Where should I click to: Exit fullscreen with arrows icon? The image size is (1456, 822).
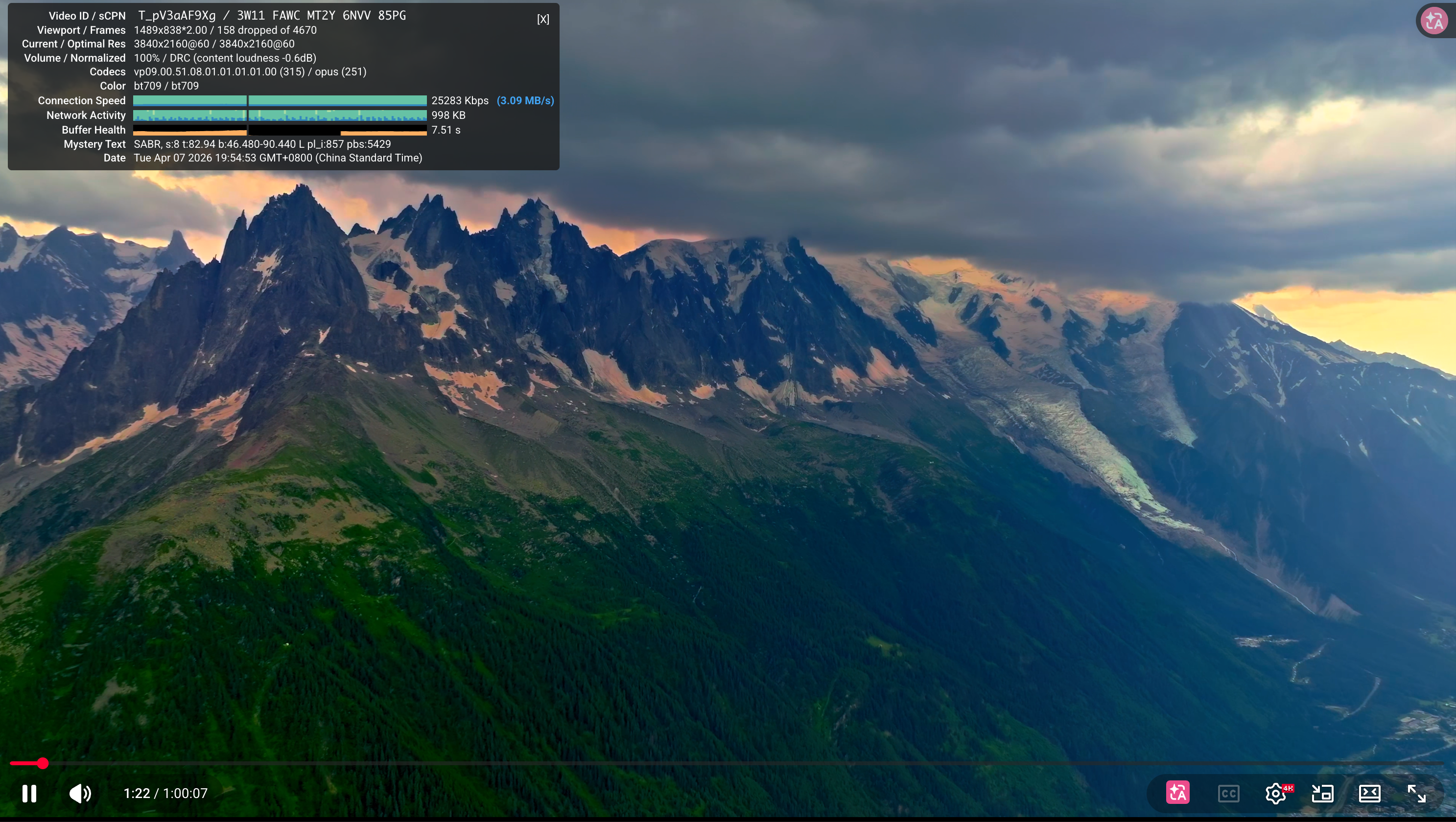1416,793
